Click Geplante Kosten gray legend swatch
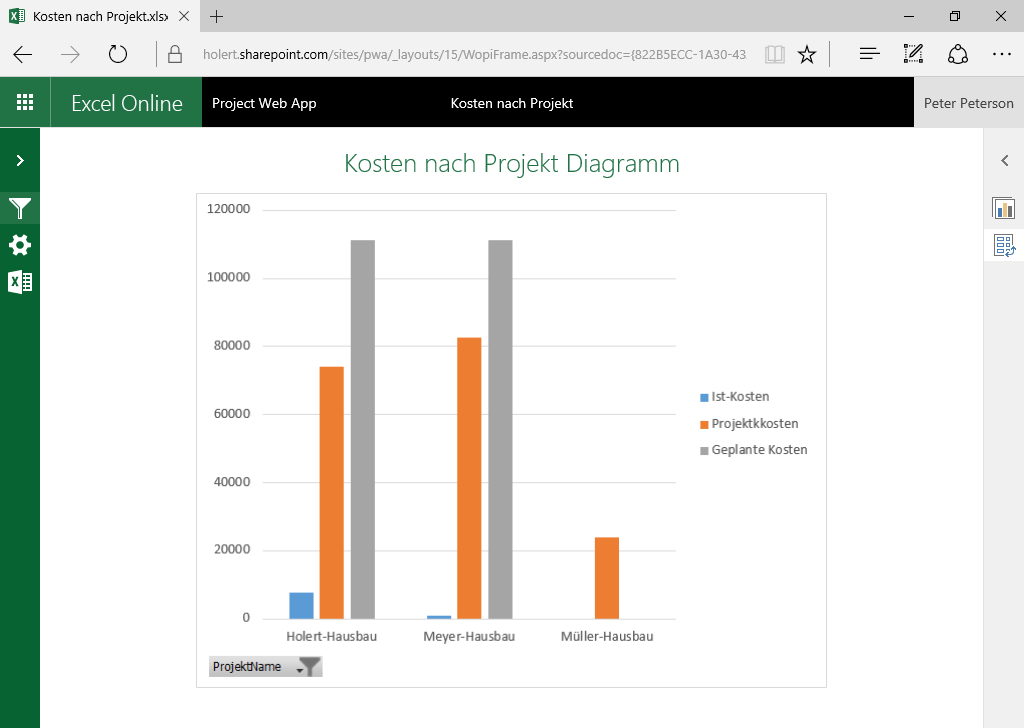 704,451
